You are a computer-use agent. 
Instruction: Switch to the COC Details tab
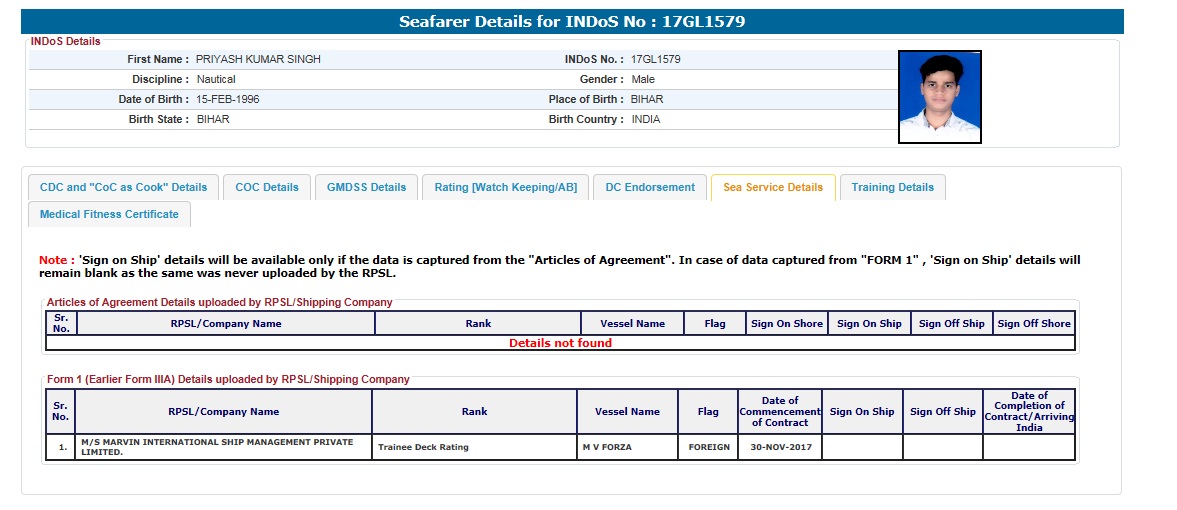[x=267, y=187]
